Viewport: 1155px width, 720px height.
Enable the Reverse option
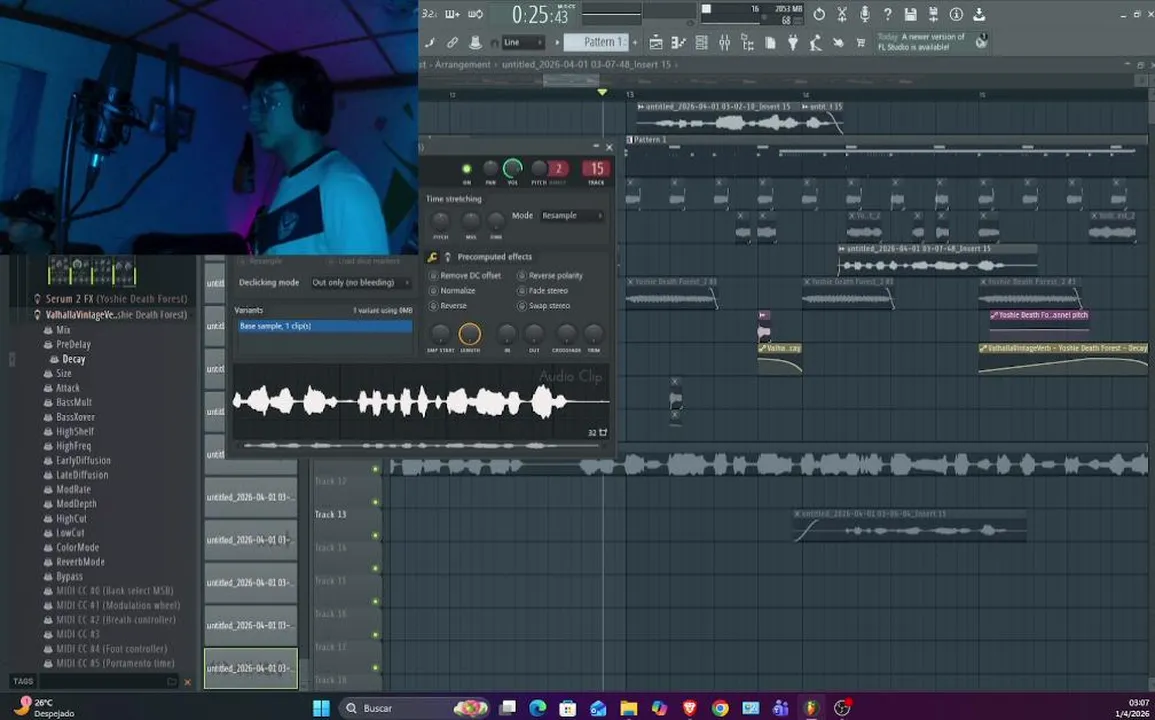(448, 306)
